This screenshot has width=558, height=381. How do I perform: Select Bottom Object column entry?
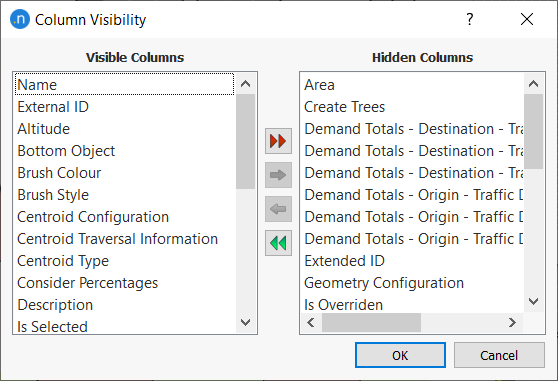tap(125, 151)
